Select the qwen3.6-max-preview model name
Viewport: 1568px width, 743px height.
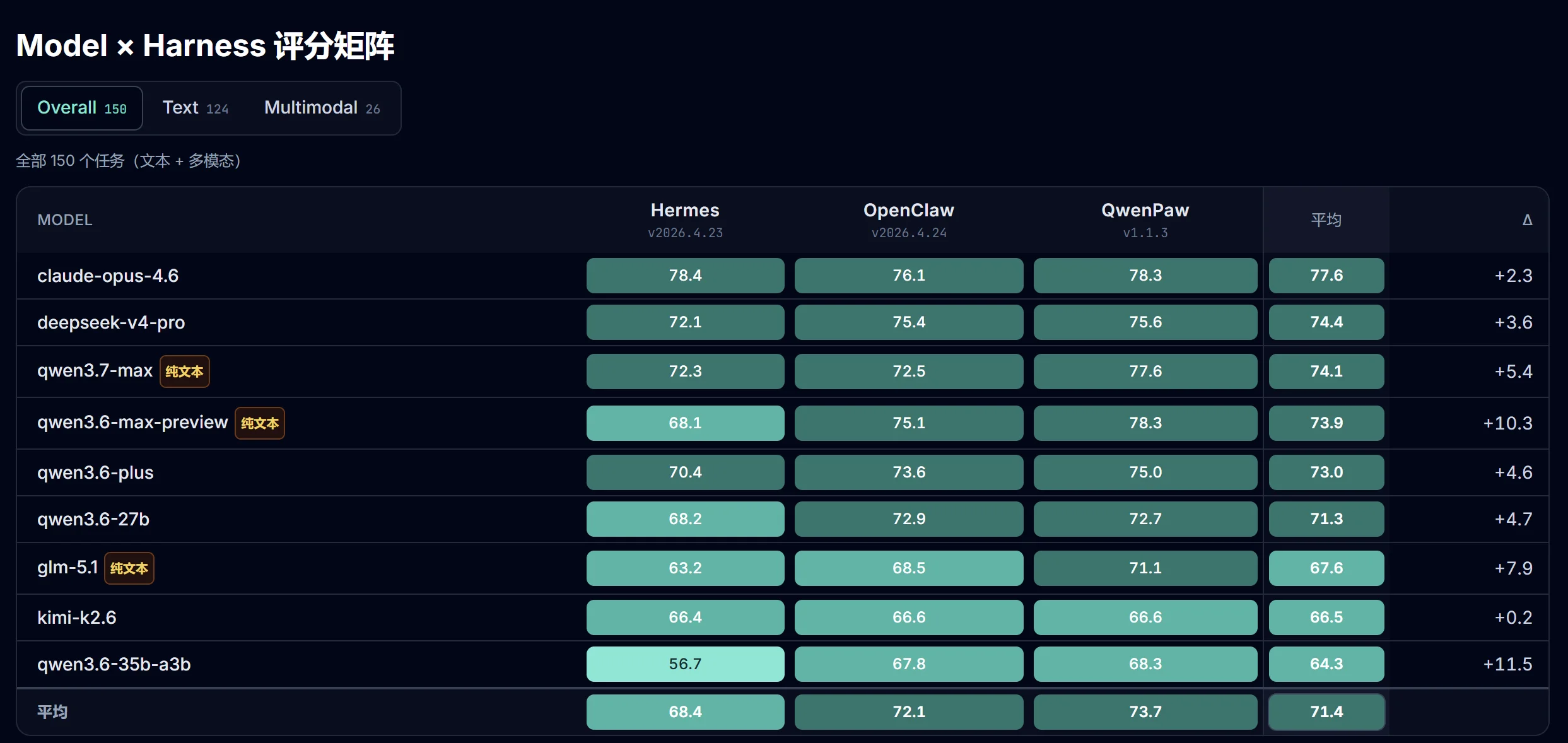pyautogui.click(x=132, y=422)
